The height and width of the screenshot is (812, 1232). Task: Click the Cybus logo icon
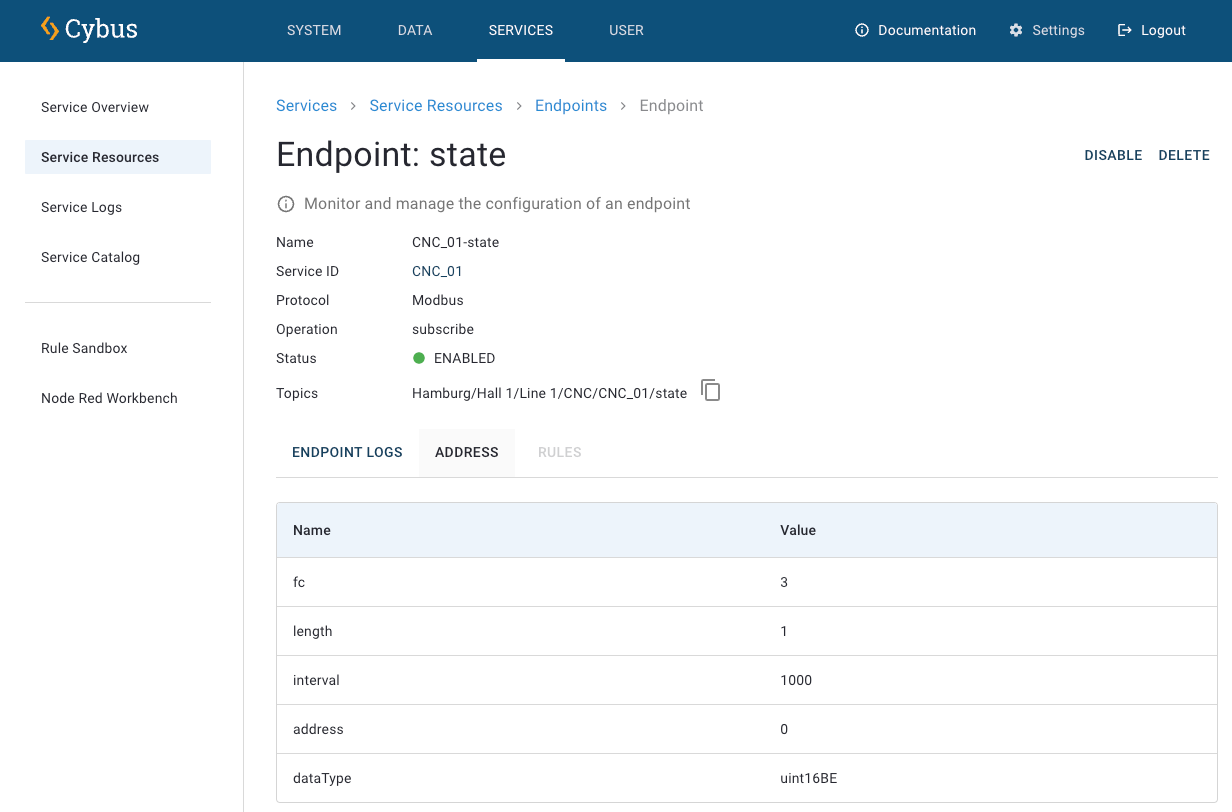coord(50,29)
